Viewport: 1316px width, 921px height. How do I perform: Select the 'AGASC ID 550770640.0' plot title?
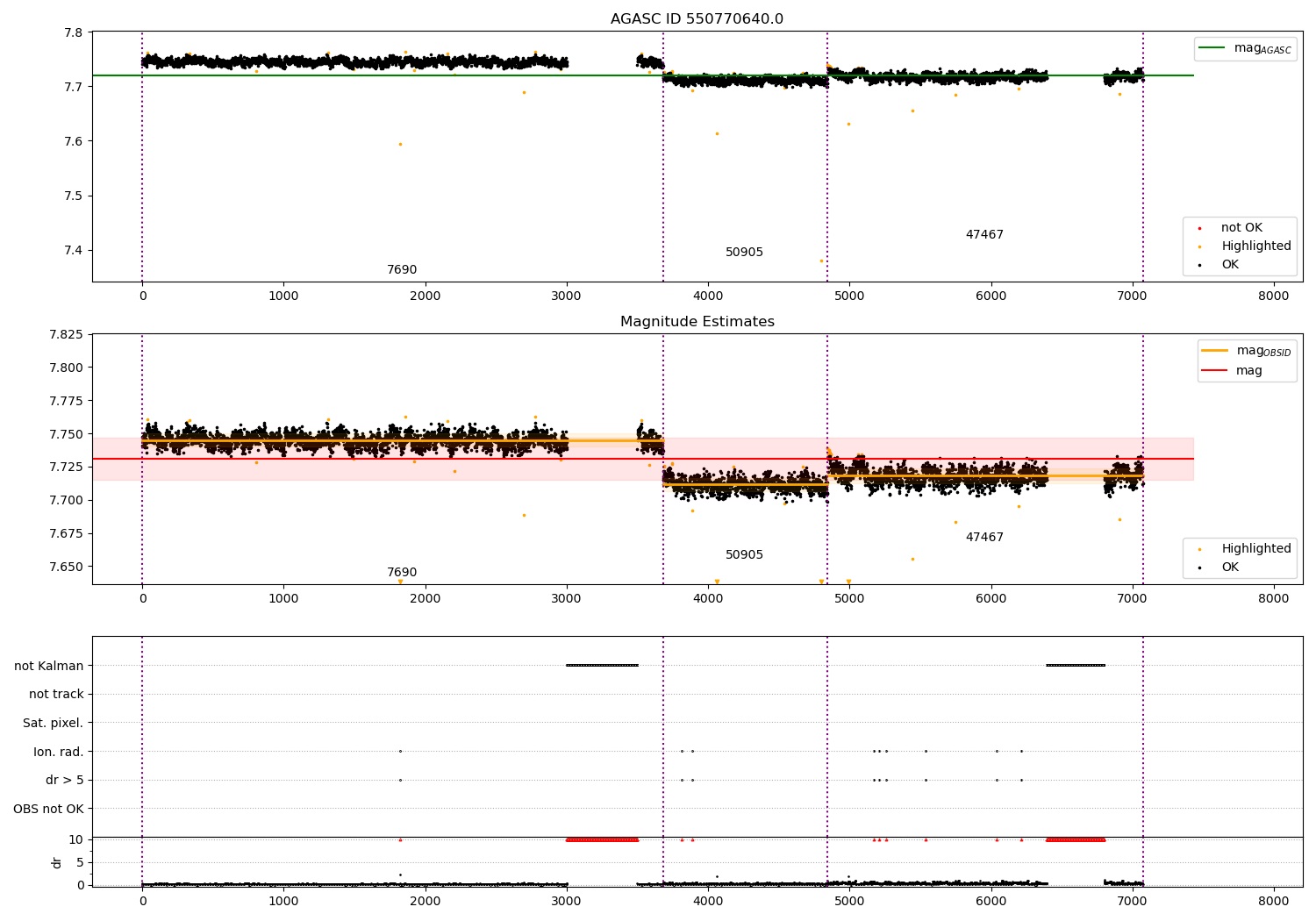[697, 19]
